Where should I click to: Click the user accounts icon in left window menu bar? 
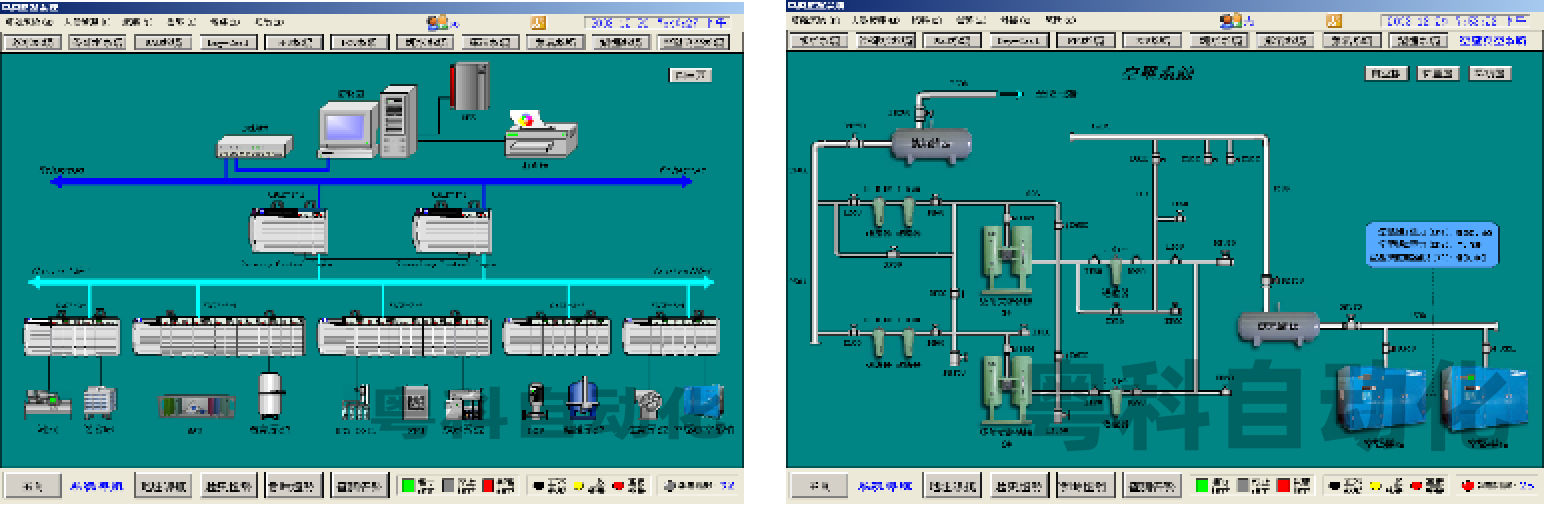[x=440, y=21]
